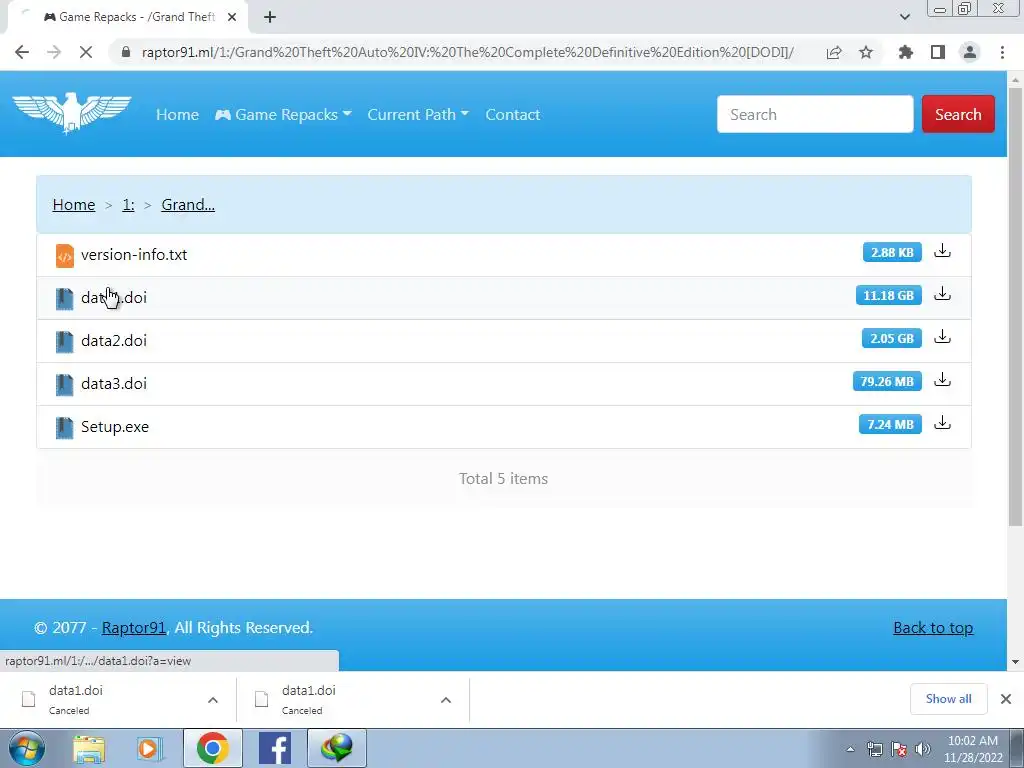
Task: Click the version-info.txt orange file icon
Action: (65, 255)
